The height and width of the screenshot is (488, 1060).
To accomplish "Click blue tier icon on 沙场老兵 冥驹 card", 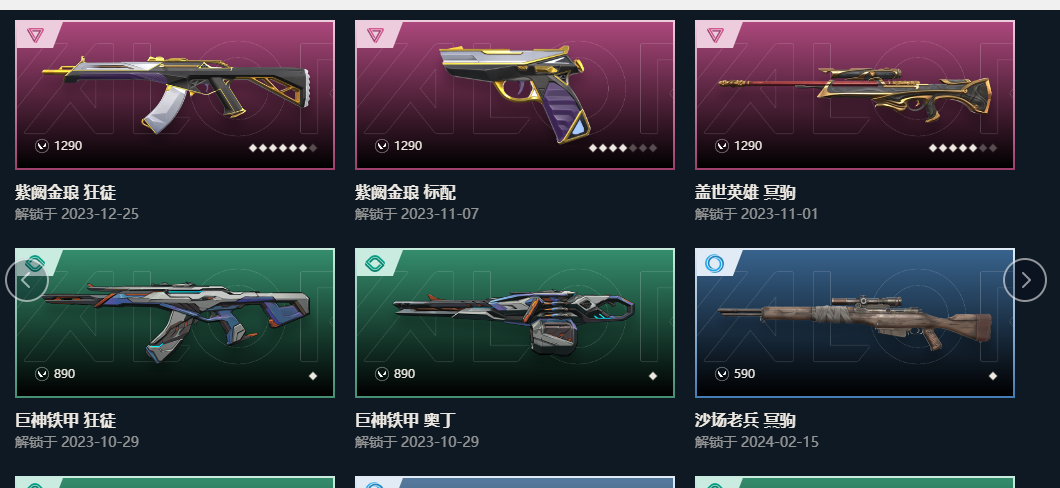I will click(715, 263).
